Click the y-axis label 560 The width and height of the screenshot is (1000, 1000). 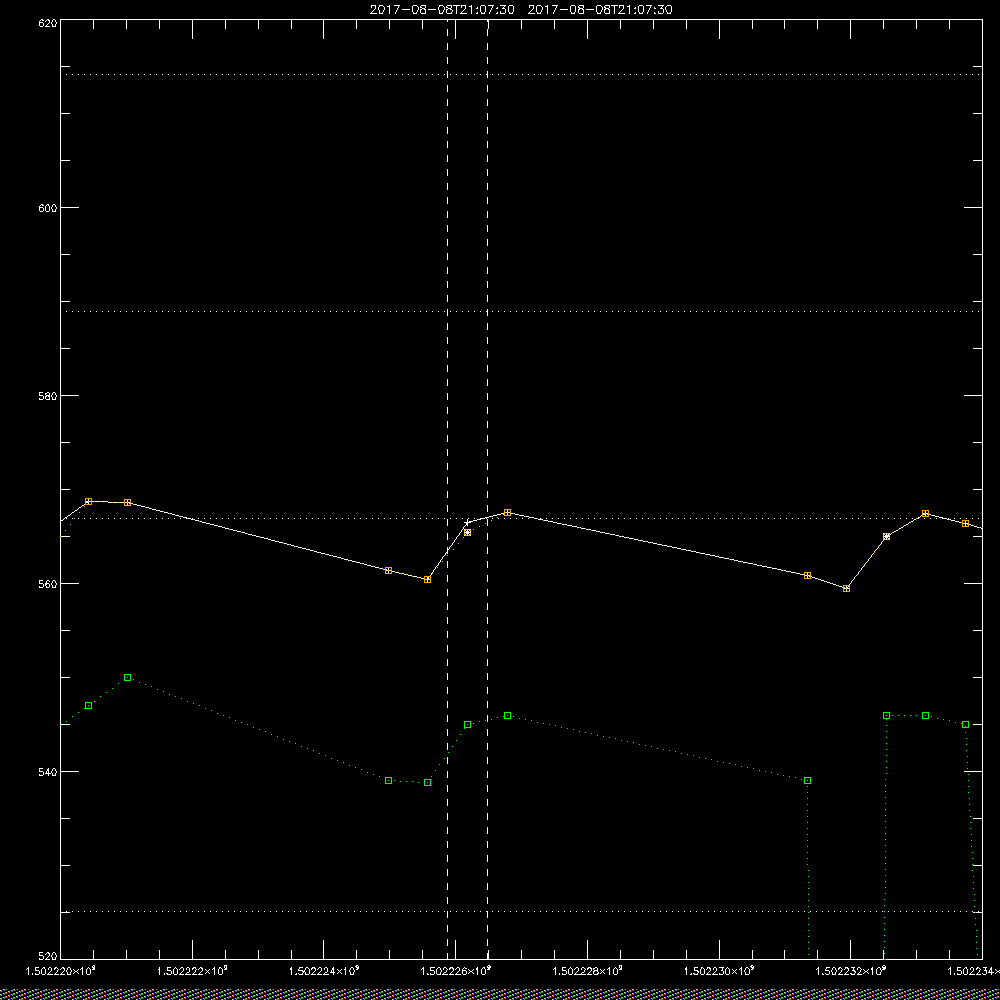(48, 584)
